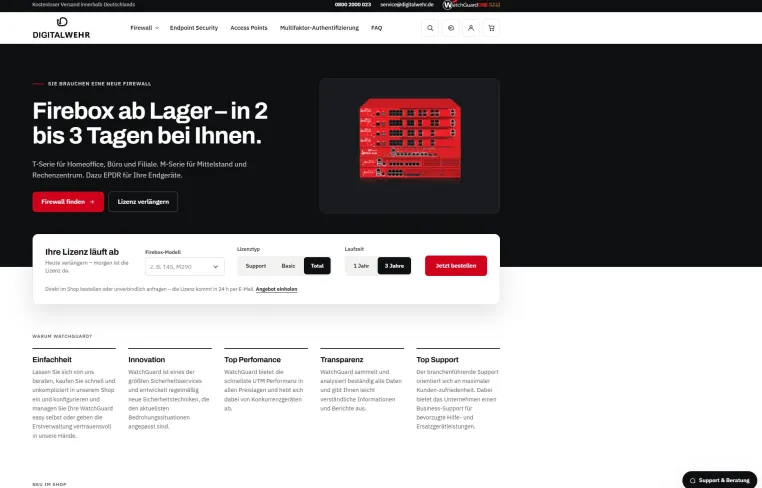Click the Jetzt bestellen button

click(x=456, y=266)
